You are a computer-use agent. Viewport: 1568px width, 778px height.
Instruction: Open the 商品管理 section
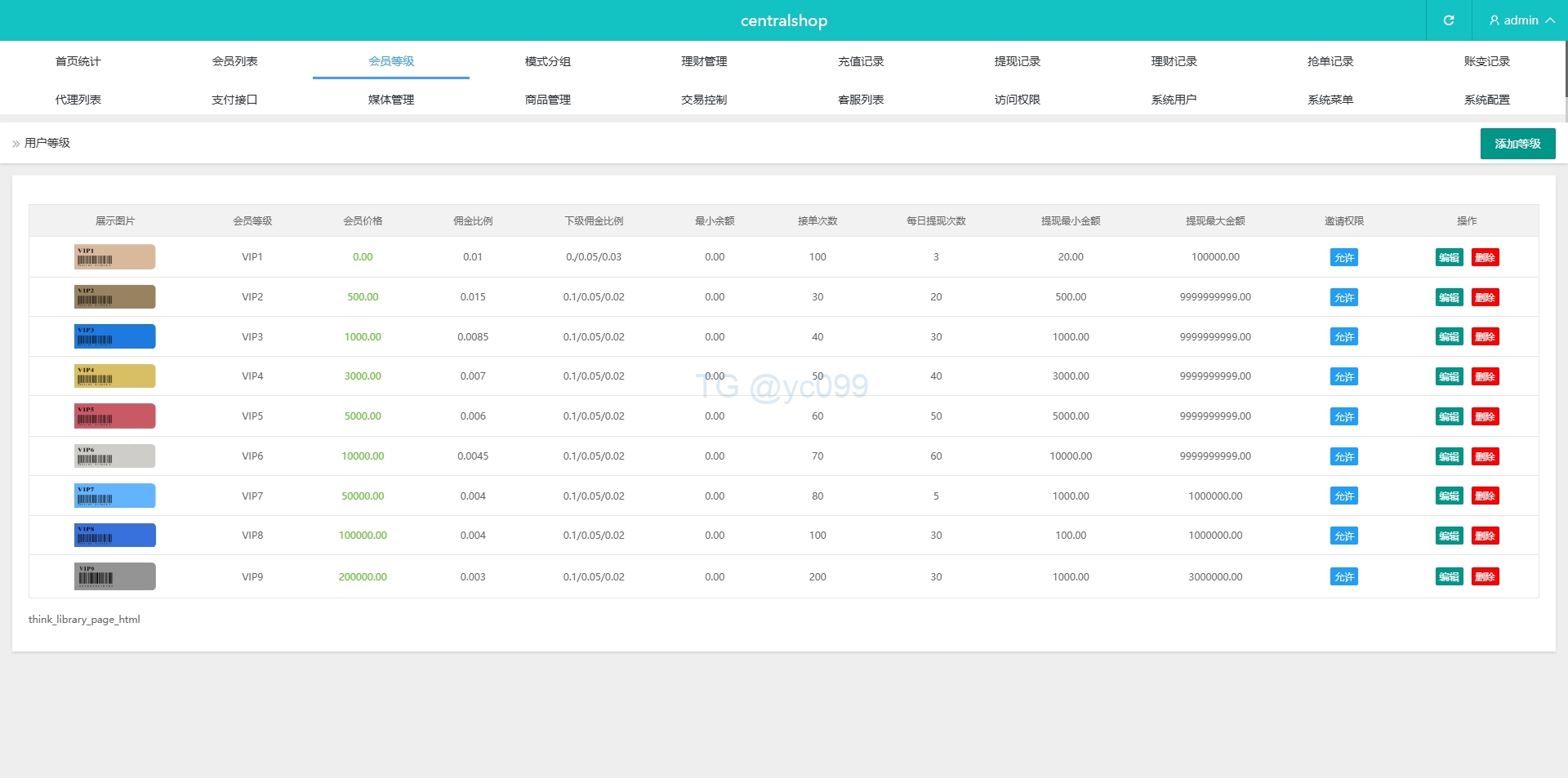pyautogui.click(x=547, y=100)
